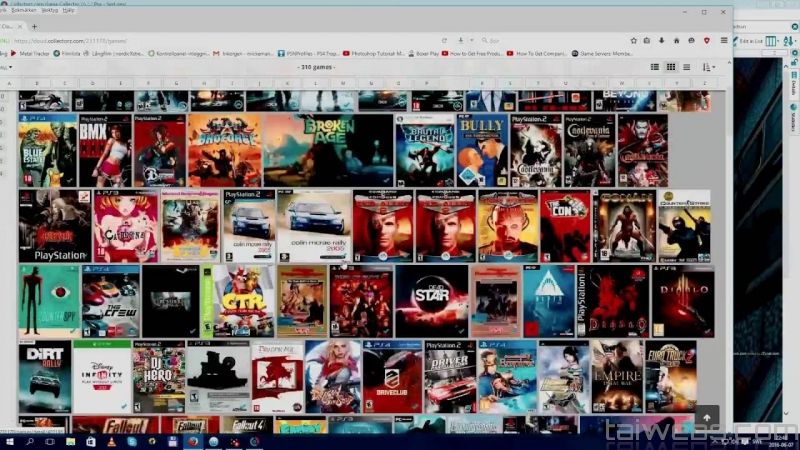Switch to the compact rows view icon
The width and height of the screenshot is (800, 450).
(x=688, y=67)
